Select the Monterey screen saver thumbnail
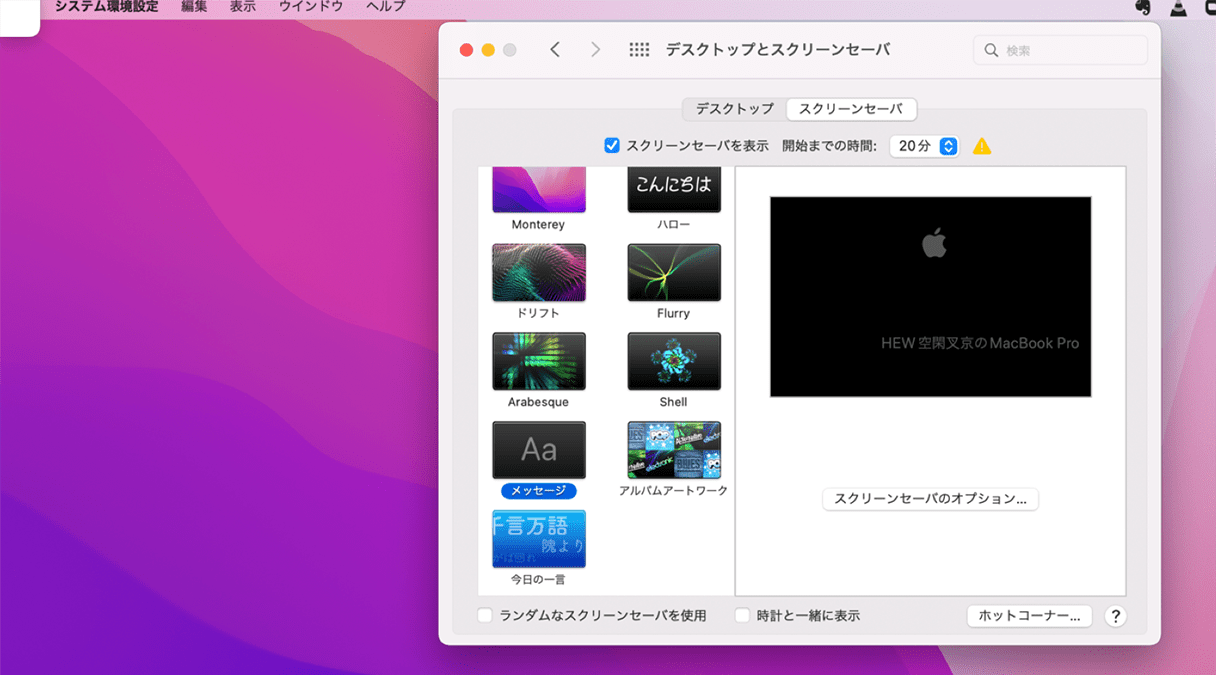Viewport: 1216px width, 675px height. click(x=539, y=190)
